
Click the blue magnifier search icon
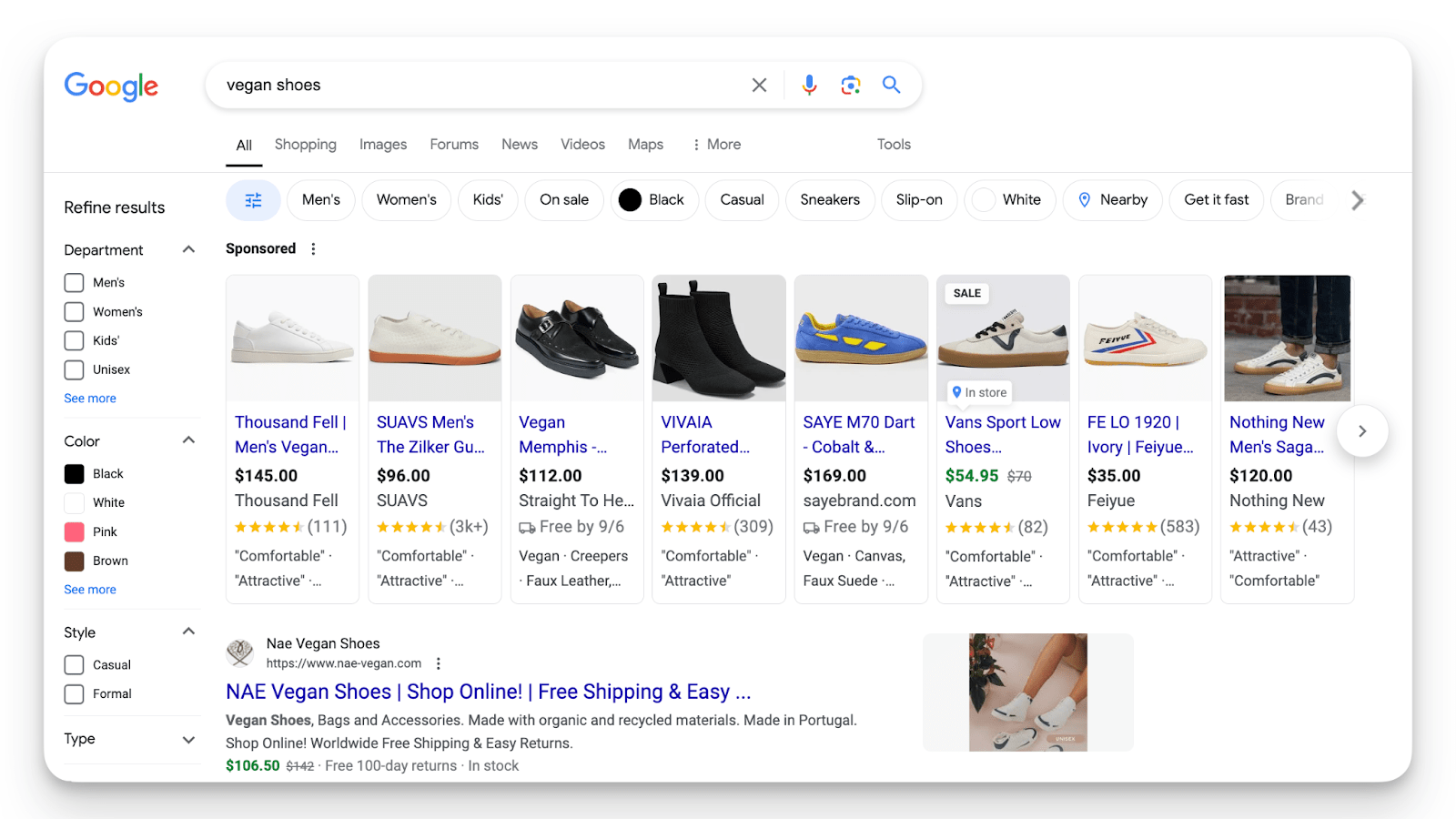click(892, 85)
